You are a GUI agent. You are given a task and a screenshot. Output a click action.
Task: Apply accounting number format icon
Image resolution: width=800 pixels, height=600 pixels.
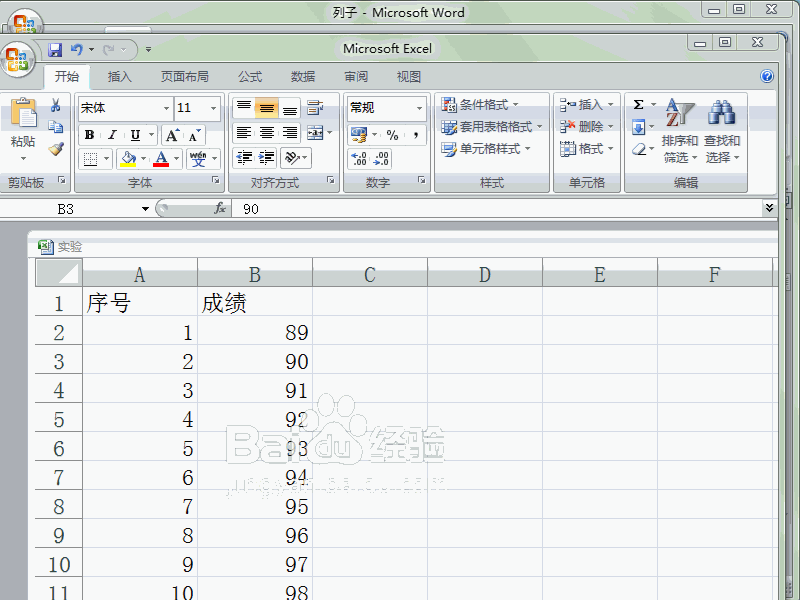click(359, 135)
